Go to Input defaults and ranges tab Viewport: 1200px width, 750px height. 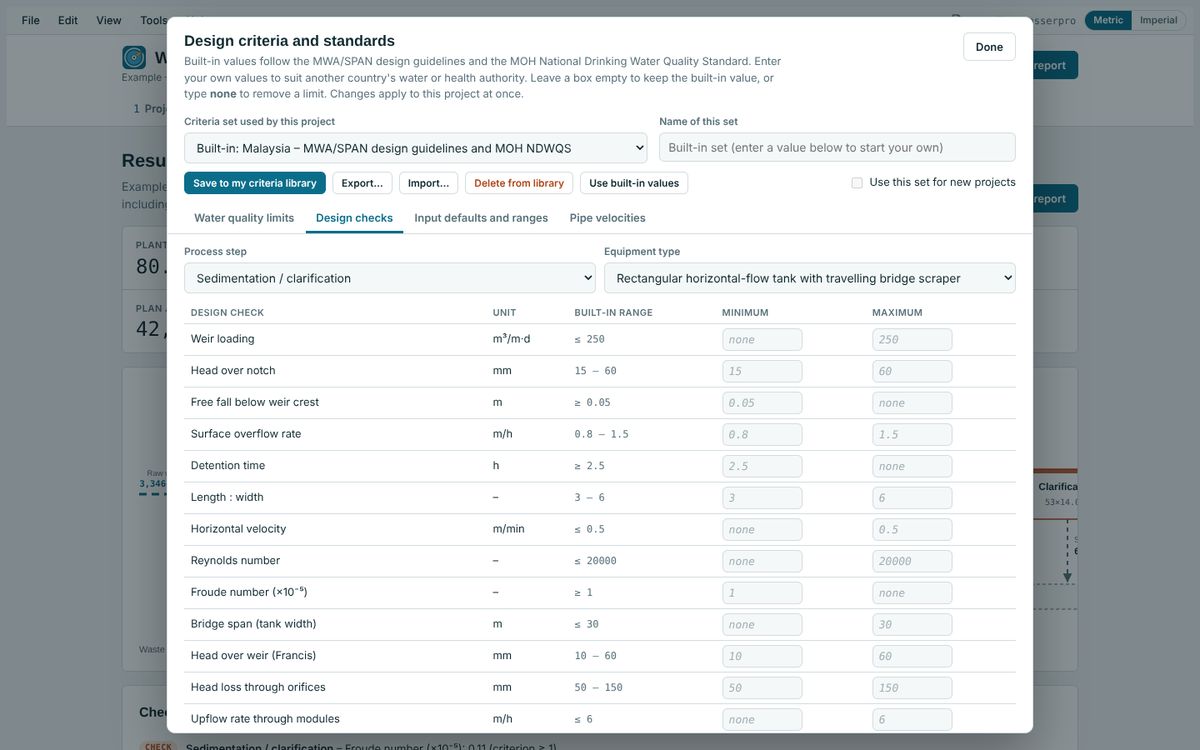(x=481, y=218)
